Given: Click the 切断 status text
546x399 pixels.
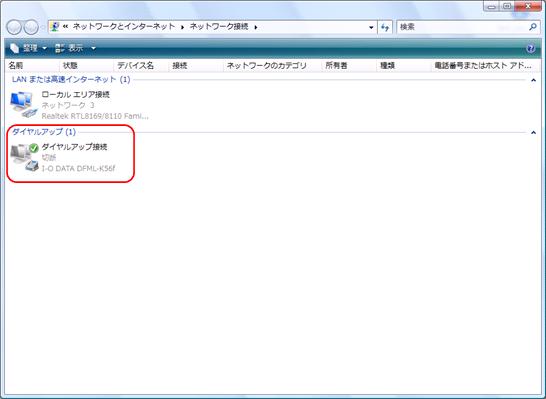Looking at the screenshot, I should coord(49,157).
